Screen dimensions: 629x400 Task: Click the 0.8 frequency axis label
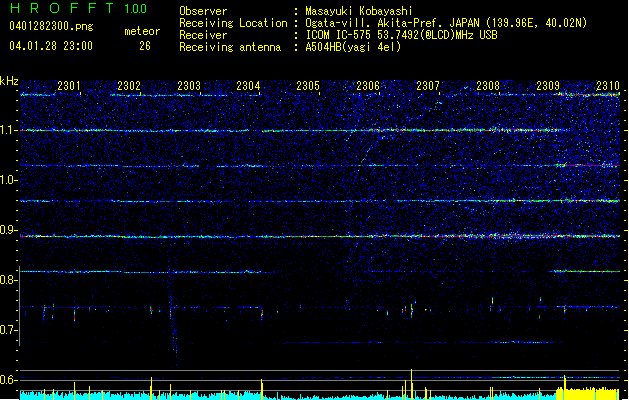click(x=9, y=280)
